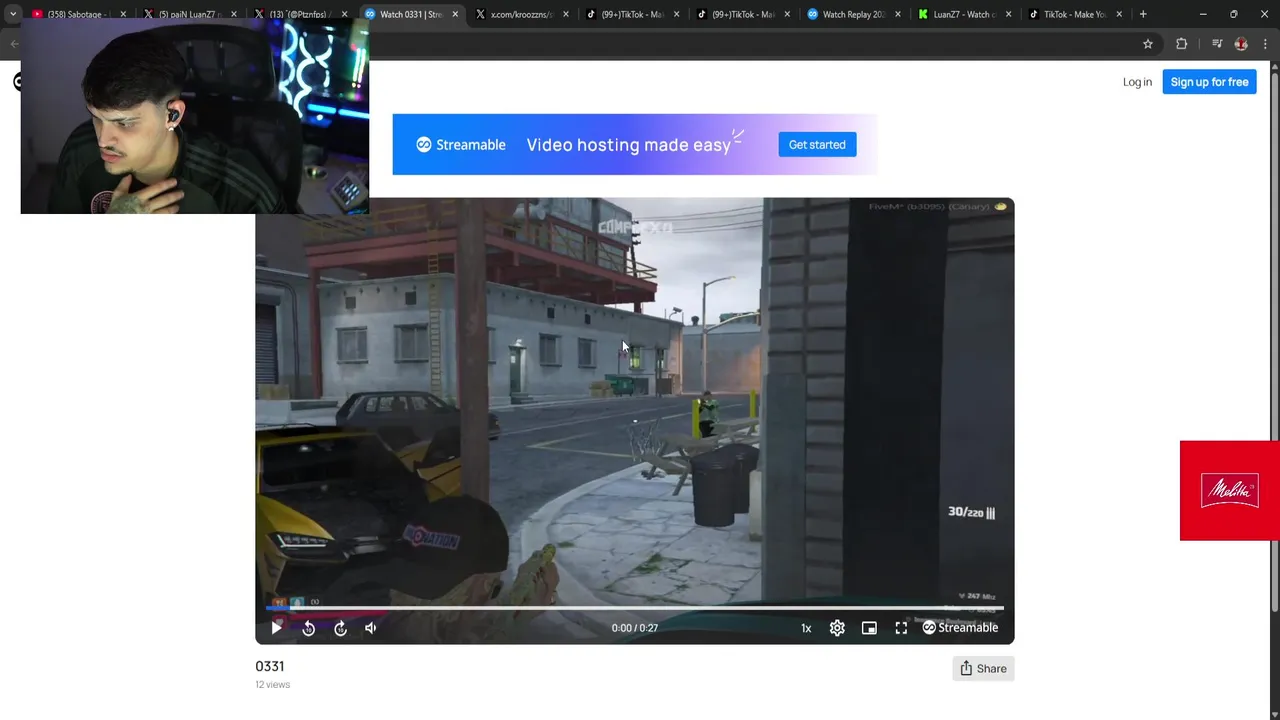Open a new browser tab
This screenshot has width=1280, height=720.
pyautogui.click(x=1143, y=14)
